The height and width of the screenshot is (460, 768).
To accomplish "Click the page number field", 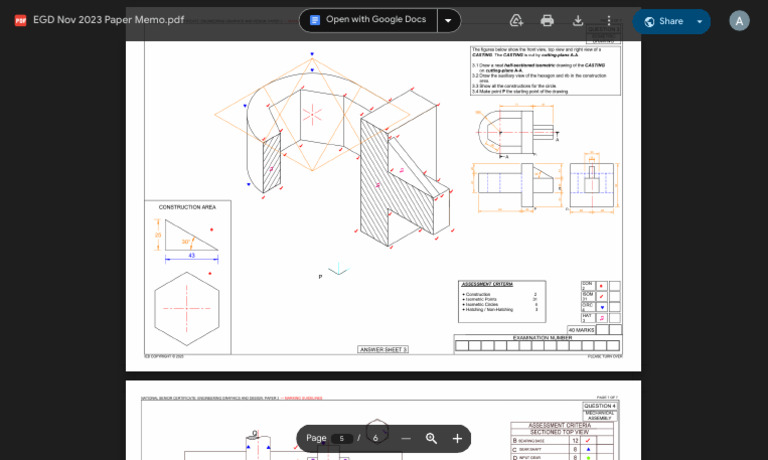I will [341, 438].
